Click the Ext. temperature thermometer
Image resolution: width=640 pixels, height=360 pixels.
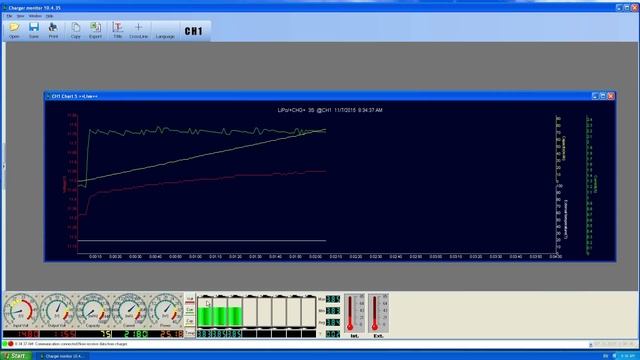pos(378,313)
